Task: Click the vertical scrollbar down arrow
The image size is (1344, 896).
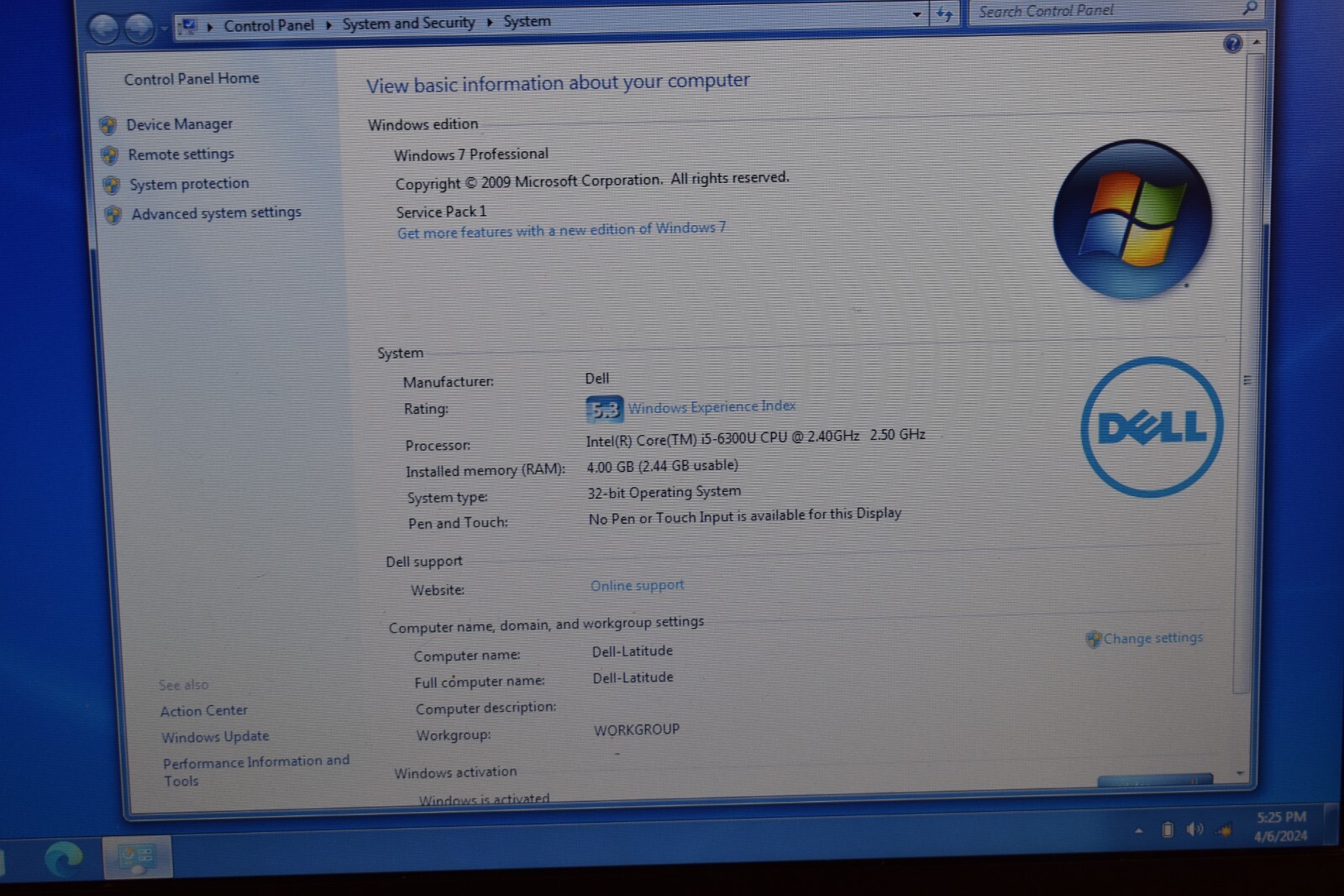Action: (1240, 773)
